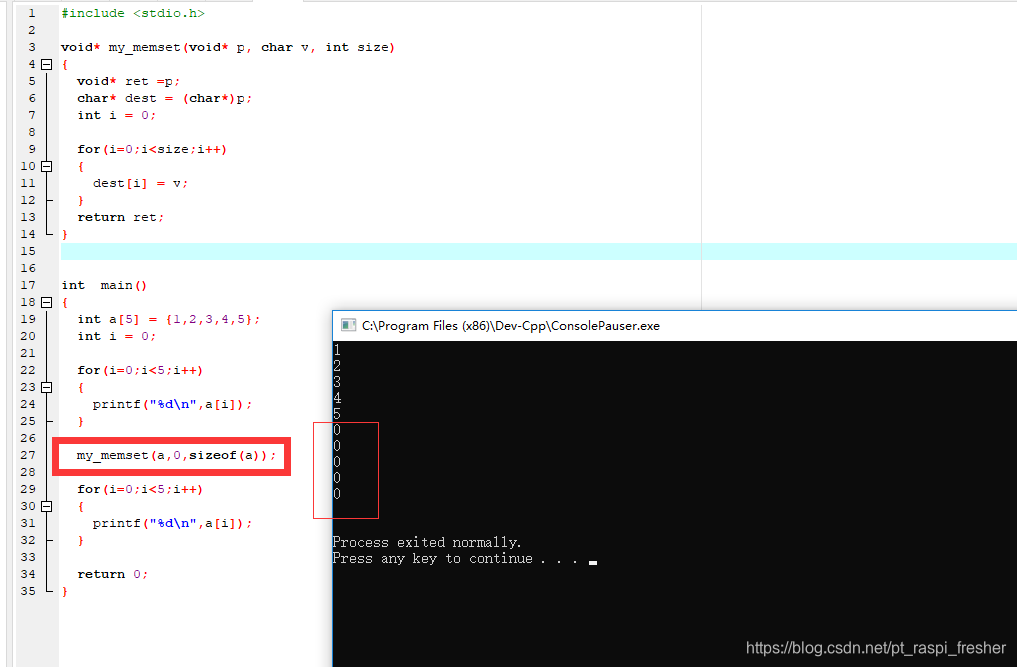The width and height of the screenshot is (1017, 667).
Task: Click the printf statement on line 31
Action: [172, 523]
